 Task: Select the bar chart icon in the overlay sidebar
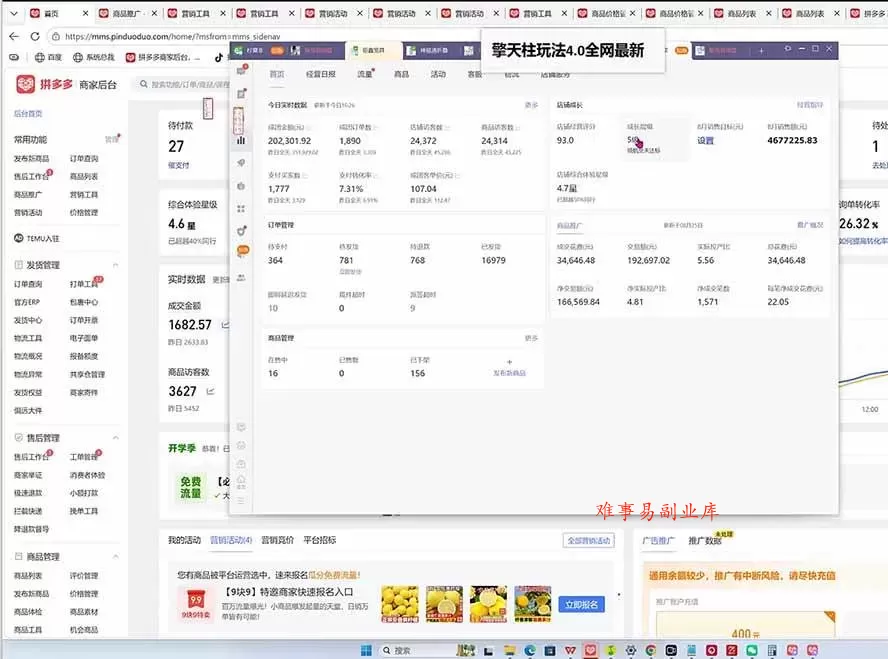tap(241, 140)
